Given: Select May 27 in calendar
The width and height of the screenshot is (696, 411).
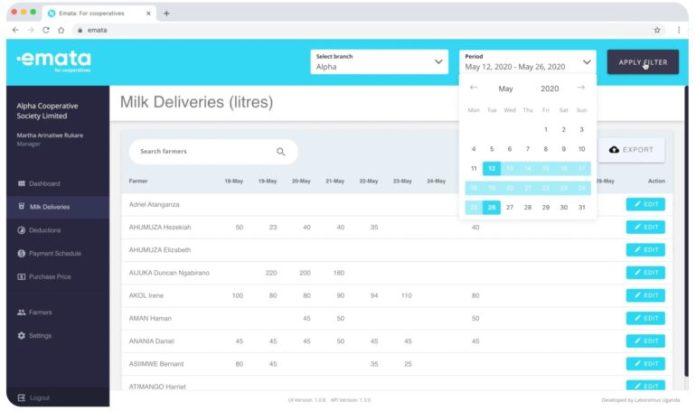Looking at the screenshot, I should pyautogui.click(x=510, y=207).
